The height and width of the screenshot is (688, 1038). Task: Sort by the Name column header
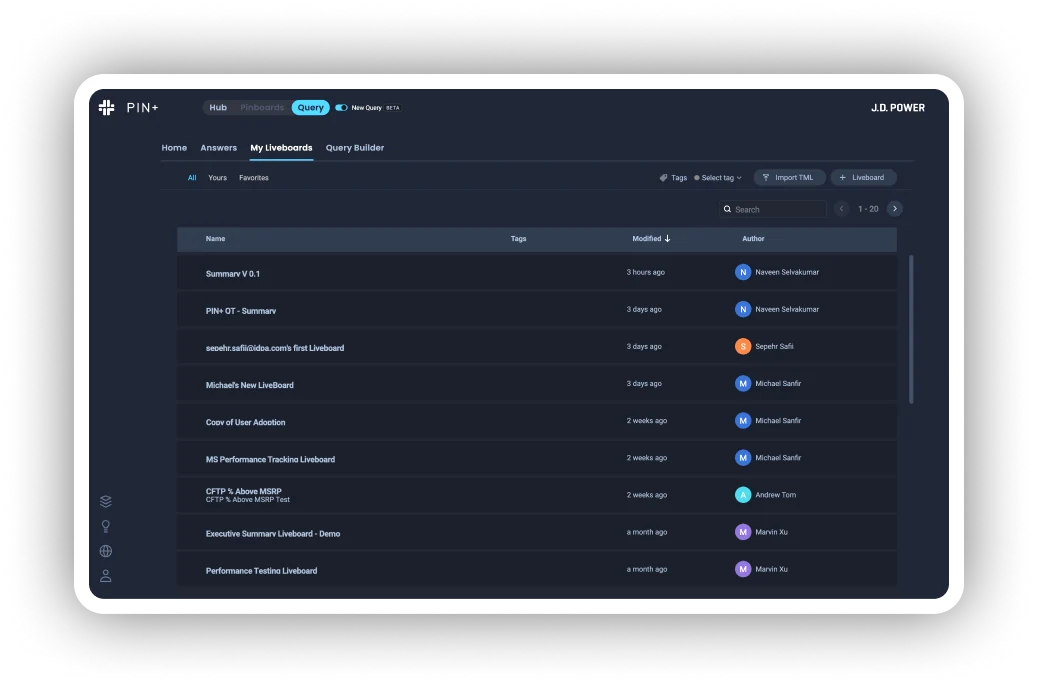point(215,238)
